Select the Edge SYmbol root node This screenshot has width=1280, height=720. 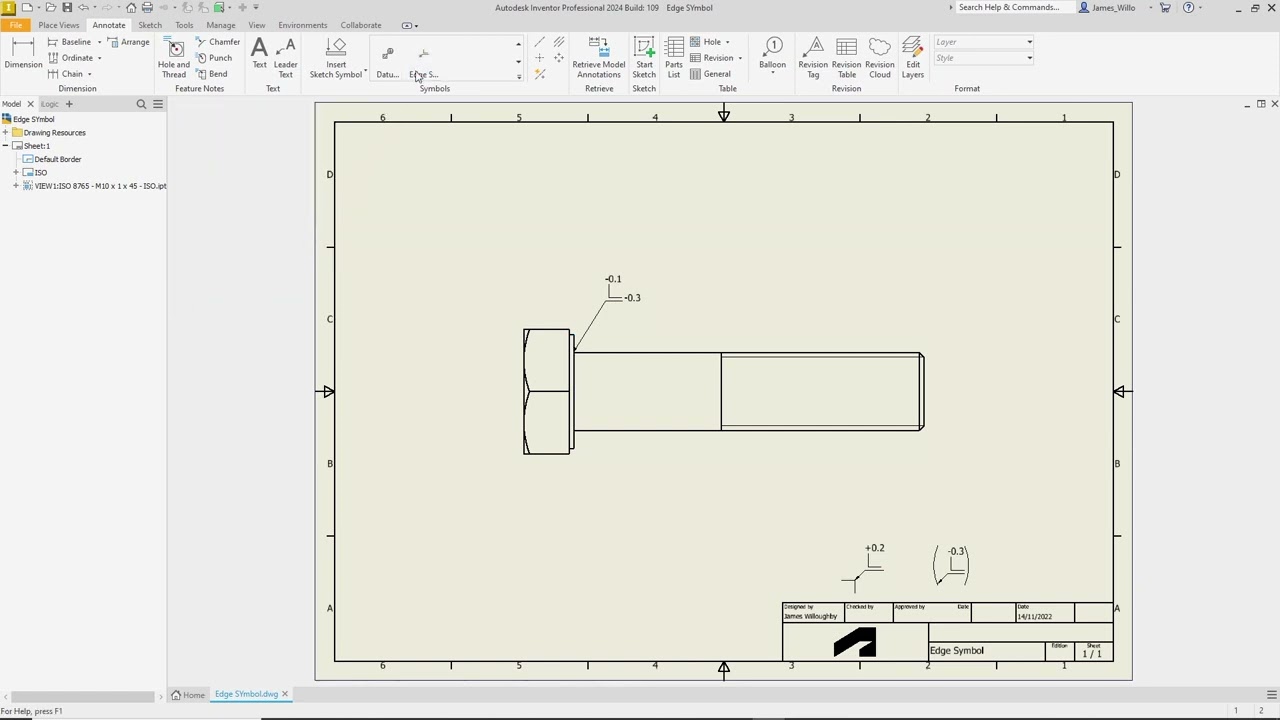pyautogui.click(x=33, y=119)
